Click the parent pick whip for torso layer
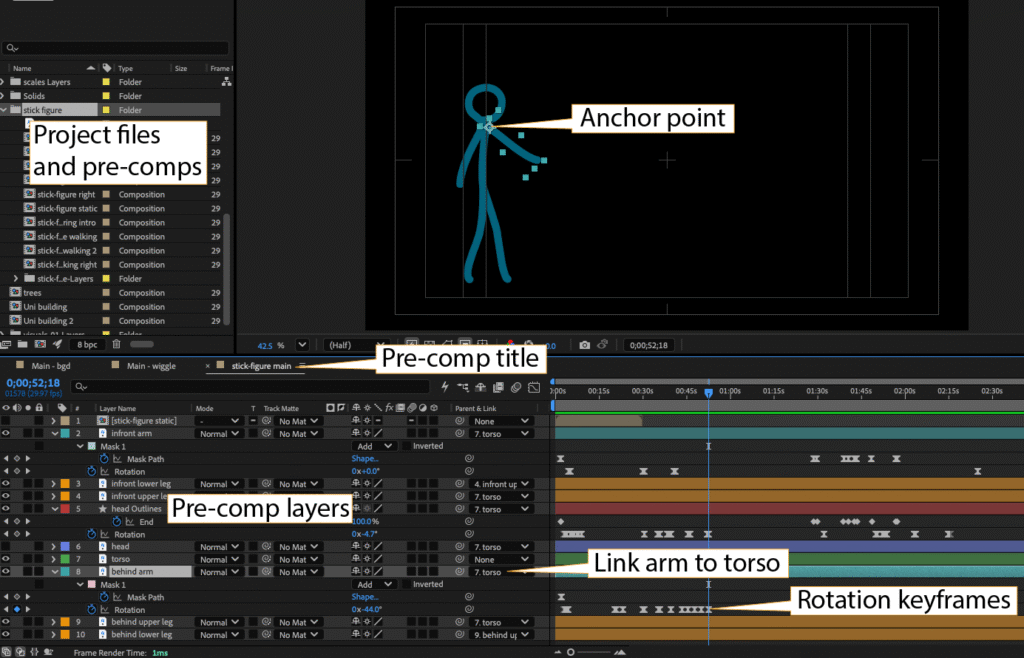The height and width of the screenshot is (658, 1024). [461, 559]
